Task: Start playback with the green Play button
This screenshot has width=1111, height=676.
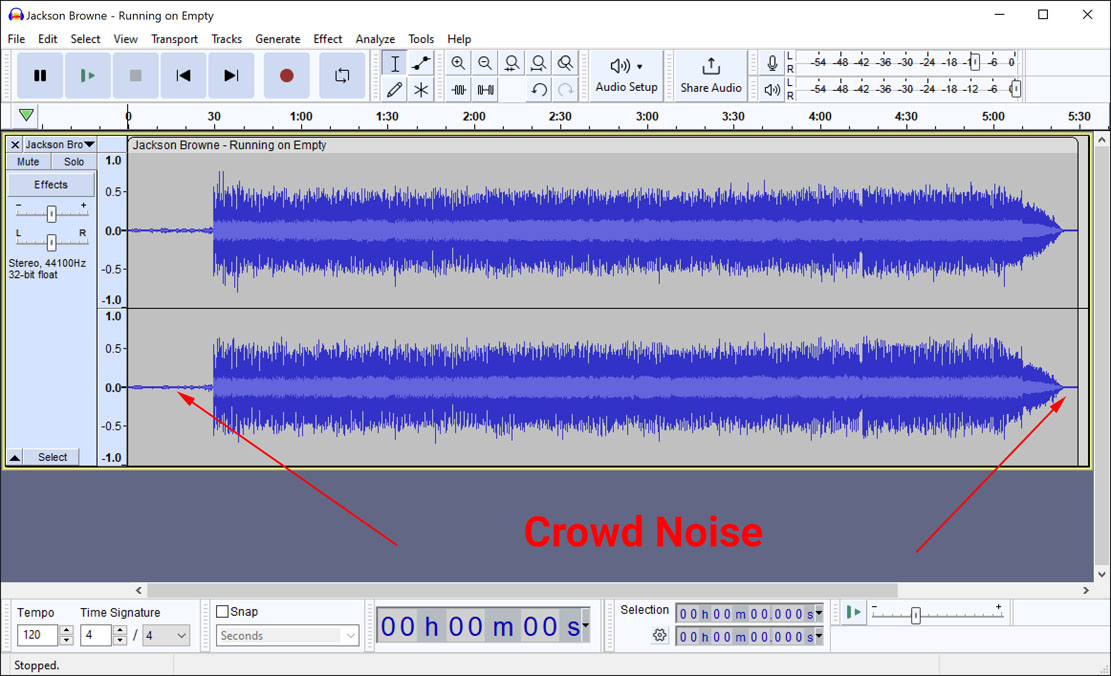Action: coord(87,75)
